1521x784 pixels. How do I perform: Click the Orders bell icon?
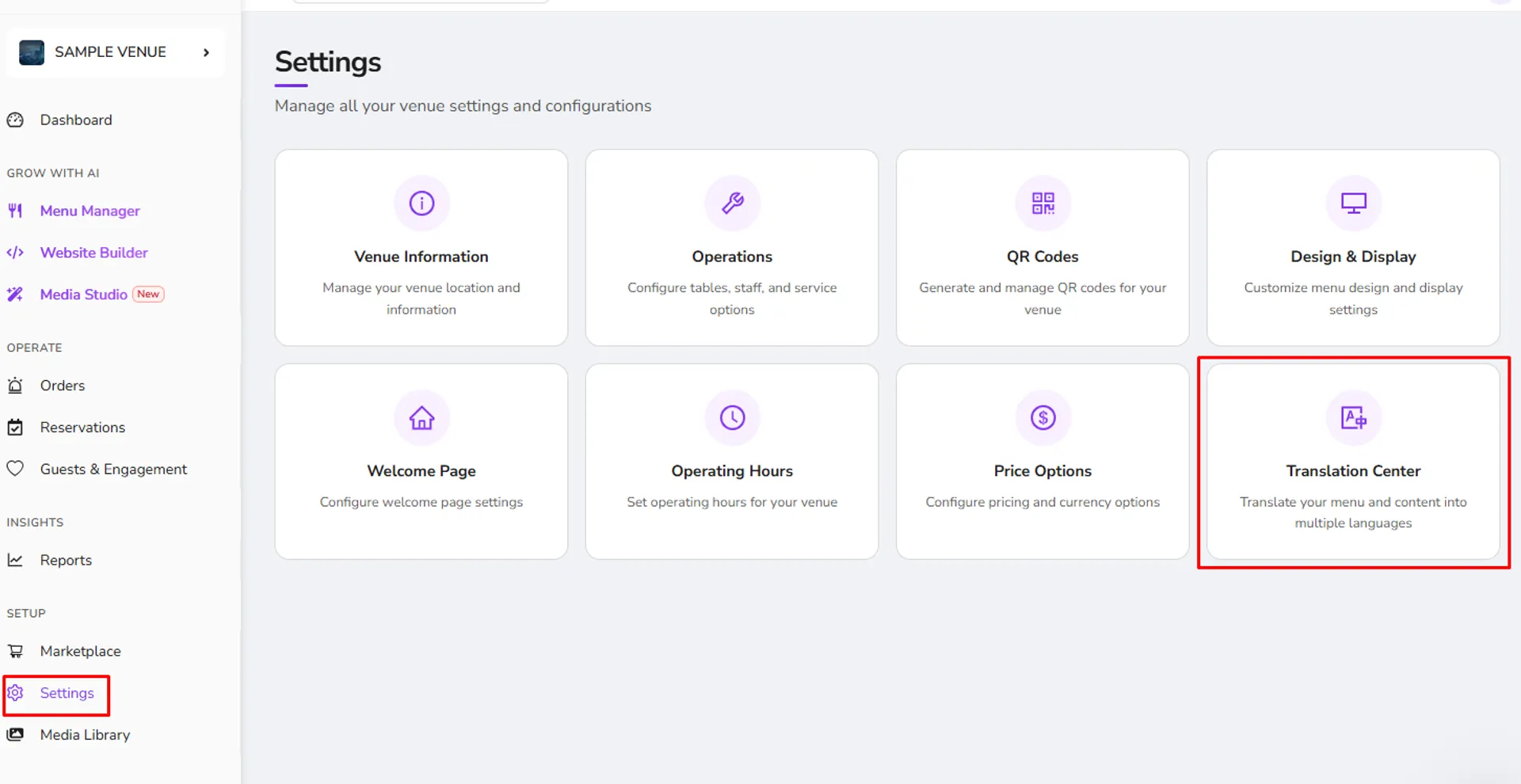pyautogui.click(x=15, y=386)
